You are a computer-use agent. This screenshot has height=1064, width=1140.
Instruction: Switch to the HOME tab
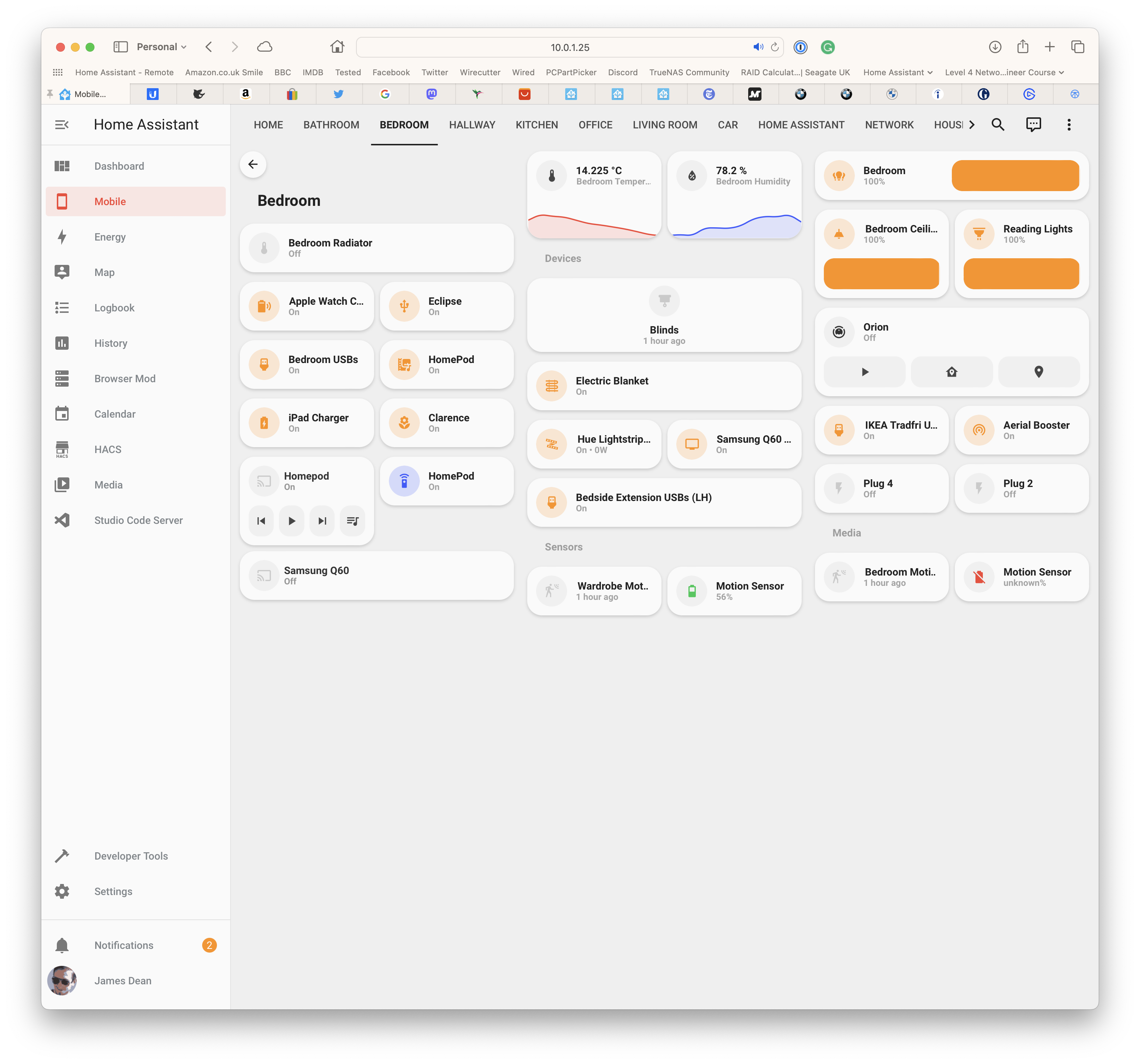pyautogui.click(x=268, y=124)
